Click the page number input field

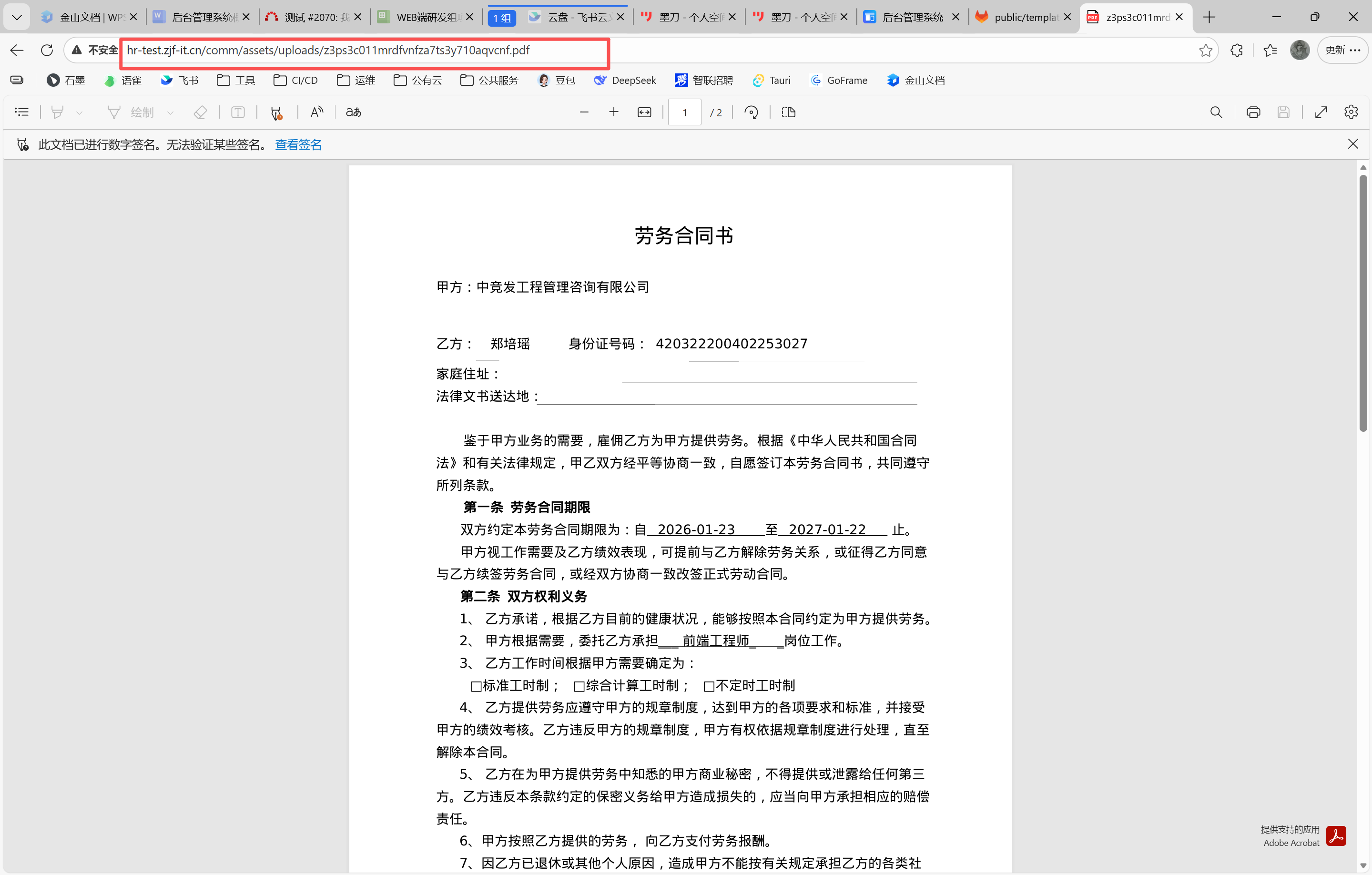(x=684, y=112)
